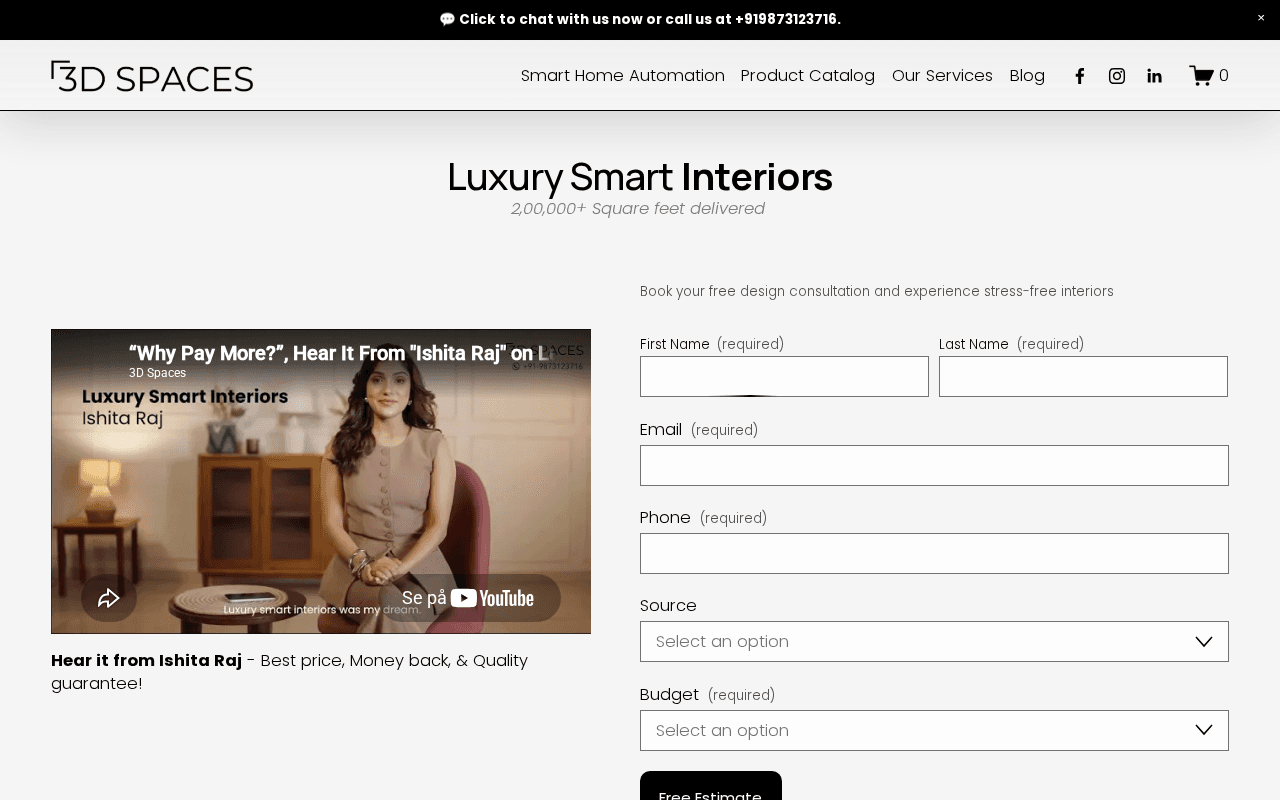Play the Ishita Raj video
The height and width of the screenshot is (800, 1280).
(321, 481)
